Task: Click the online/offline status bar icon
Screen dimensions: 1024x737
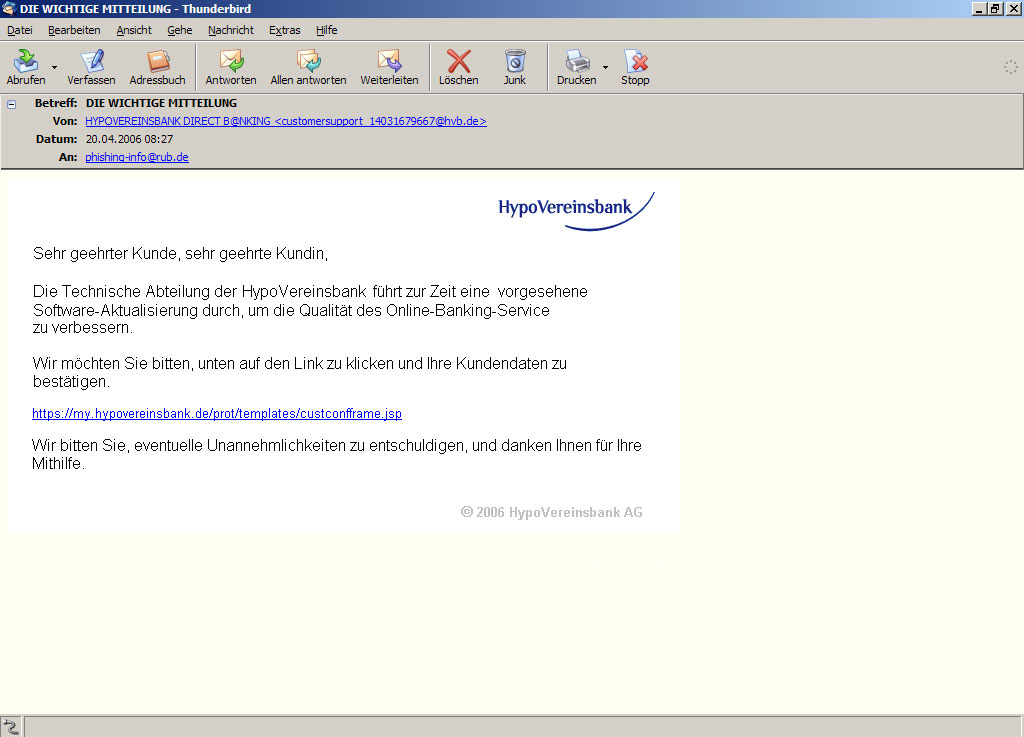Action: (x=11, y=726)
